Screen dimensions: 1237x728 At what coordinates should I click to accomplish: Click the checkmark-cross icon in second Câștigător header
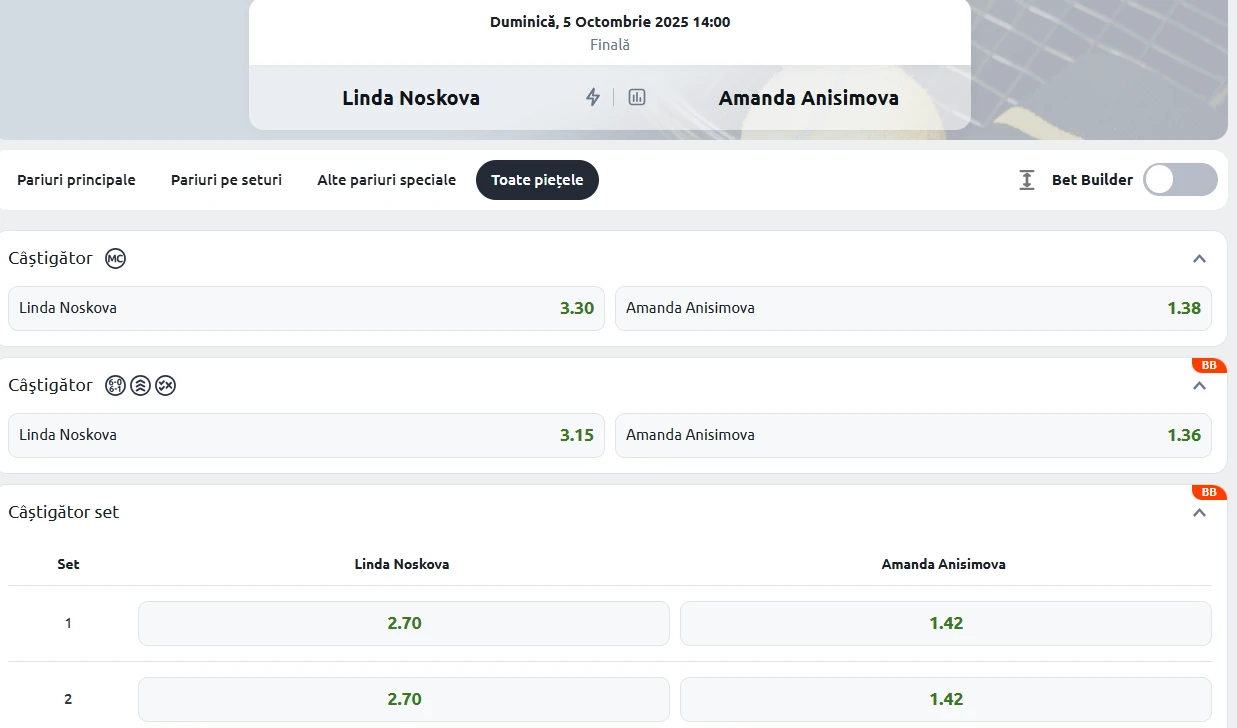point(166,386)
